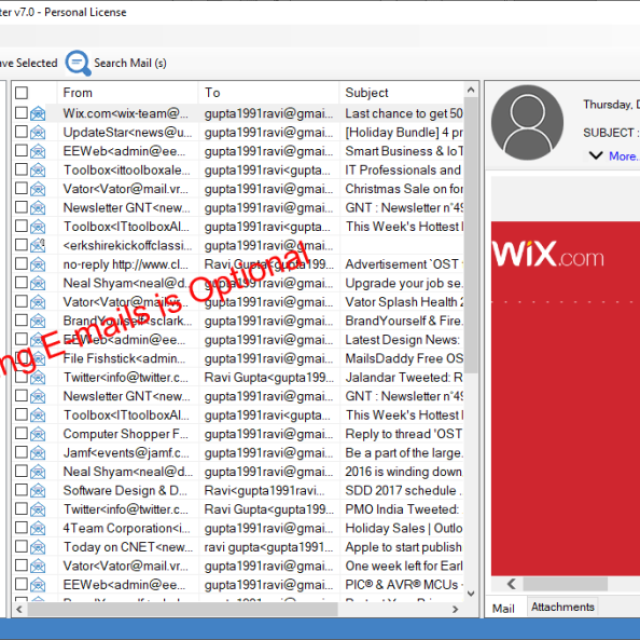The image size is (640, 640).
Task: Click envelope icon of Software Design row
Action: (x=38, y=490)
